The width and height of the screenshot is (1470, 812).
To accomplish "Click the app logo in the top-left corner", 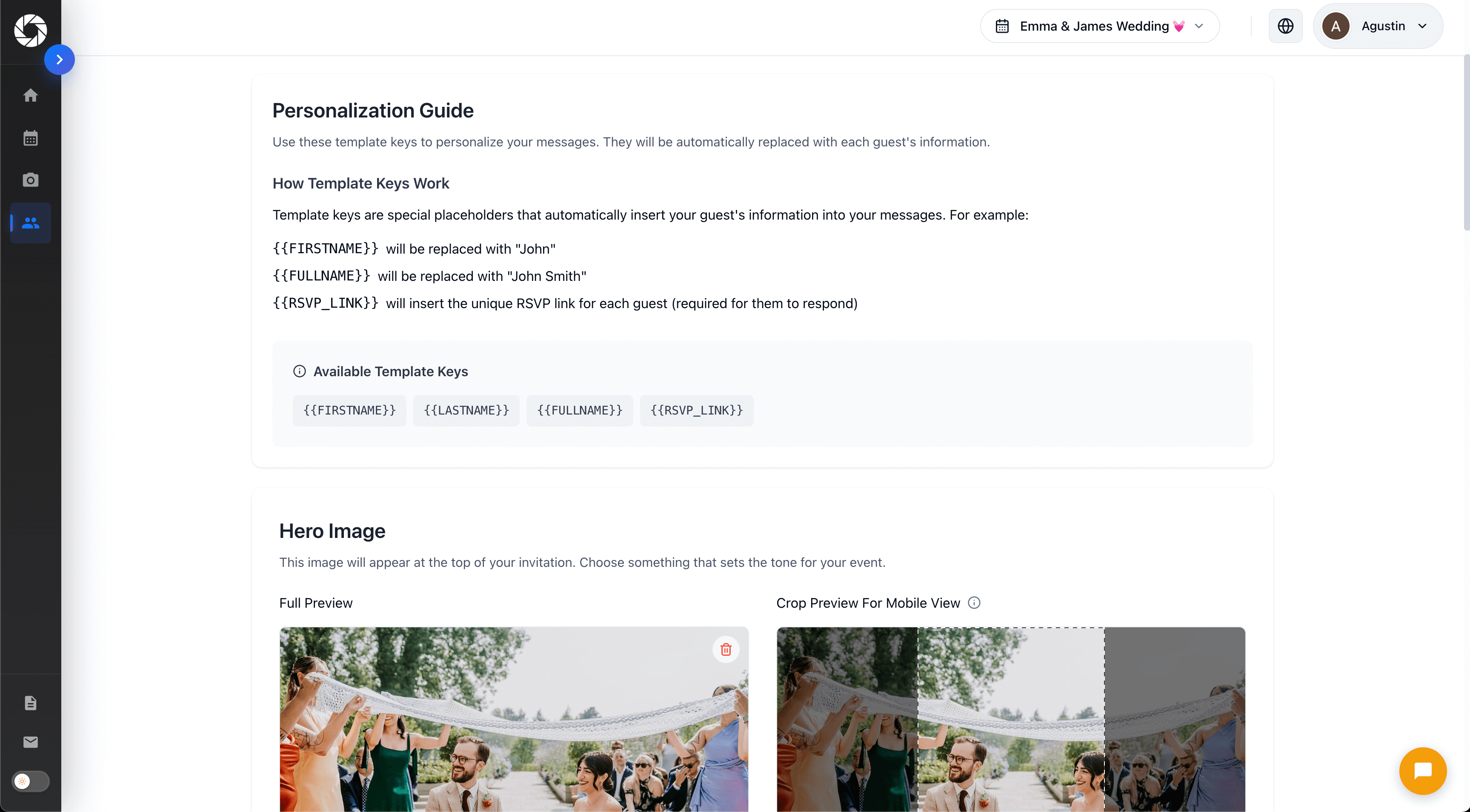I will pyautogui.click(x=30, y=30).
